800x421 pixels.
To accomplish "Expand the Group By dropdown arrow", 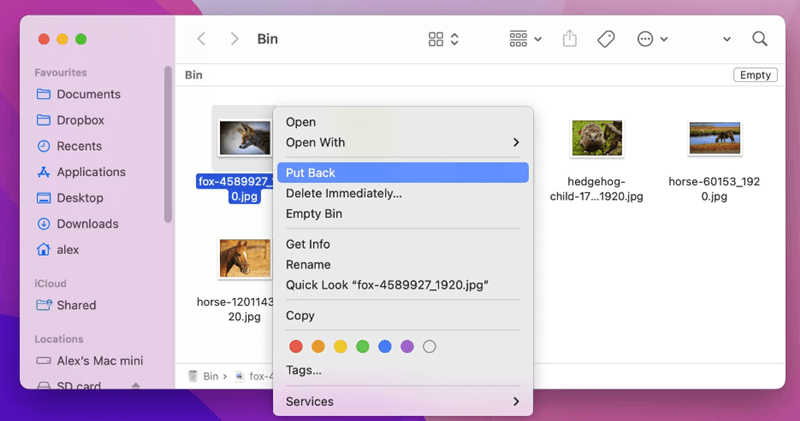I will [538, 39].
